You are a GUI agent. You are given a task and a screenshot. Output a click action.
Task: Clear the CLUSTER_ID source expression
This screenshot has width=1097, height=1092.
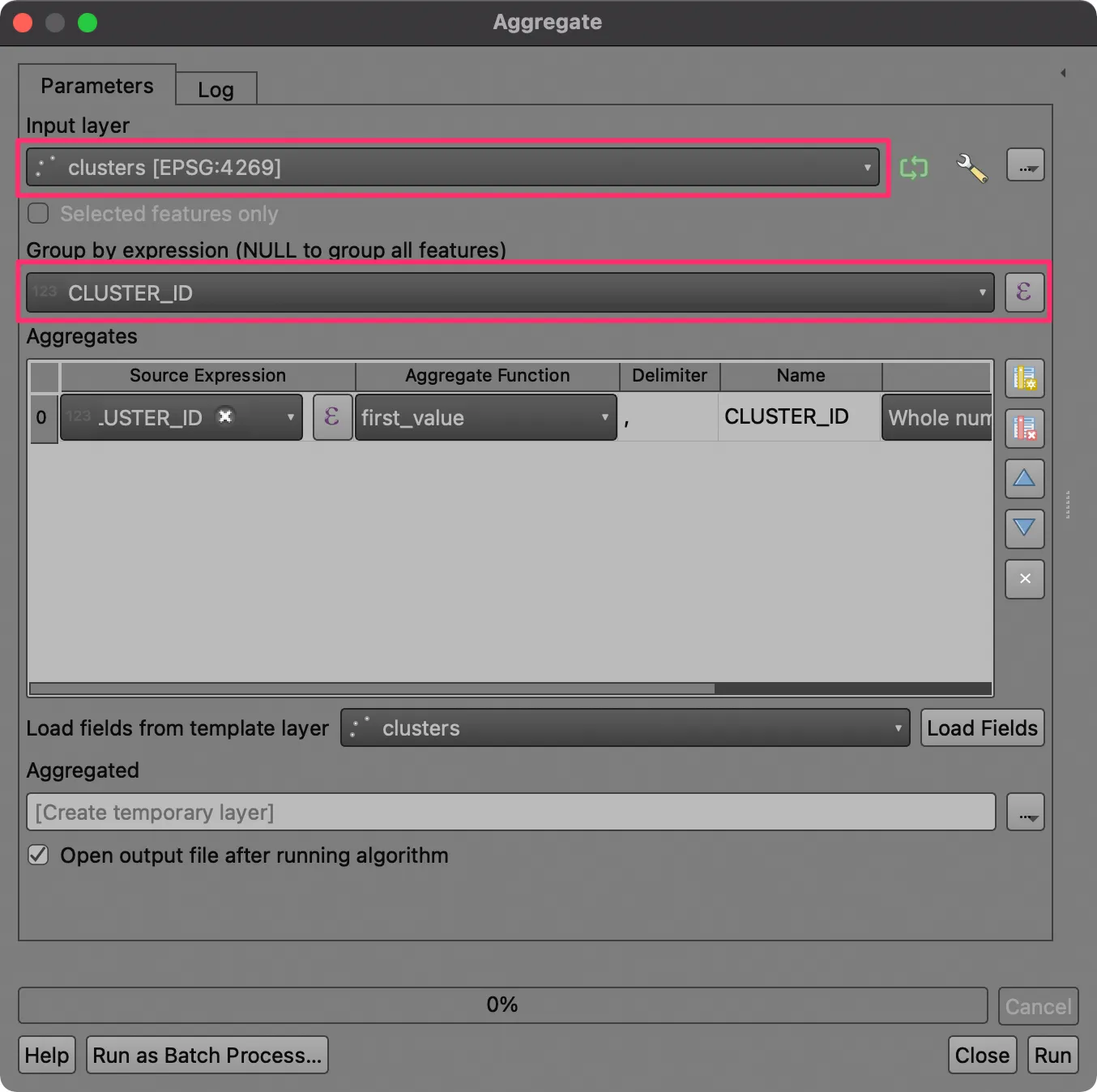[225, 416]
